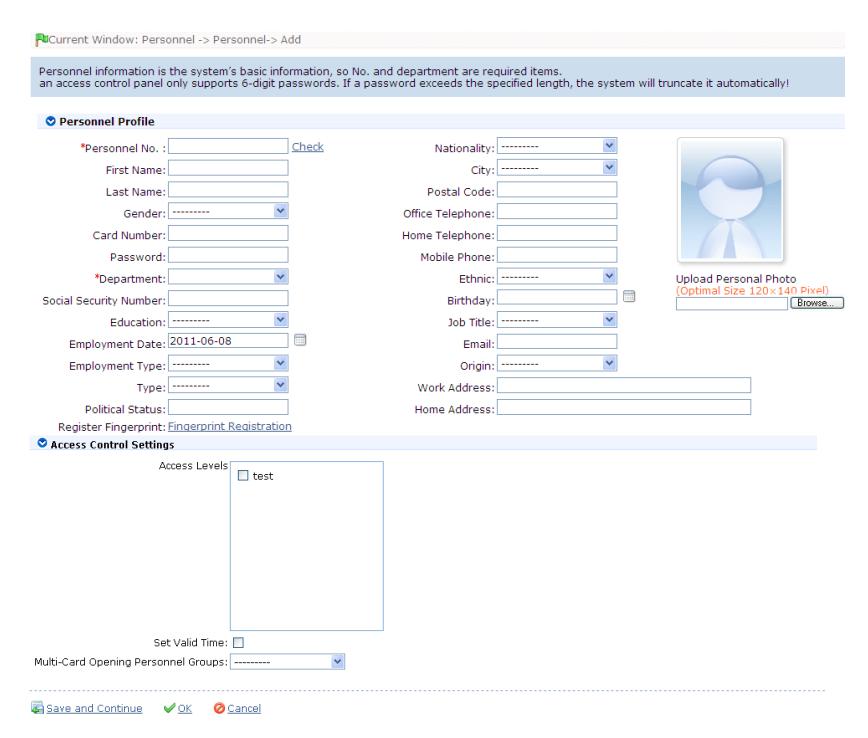Focus the Social Security Number field
This screenshot has height=738, width=868.
228,298
